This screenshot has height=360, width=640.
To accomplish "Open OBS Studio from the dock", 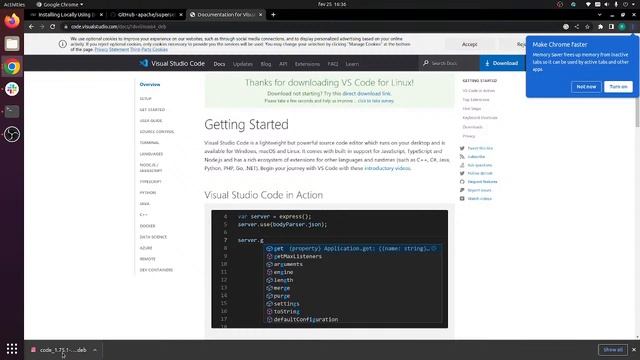I will (x=12, y=134).
